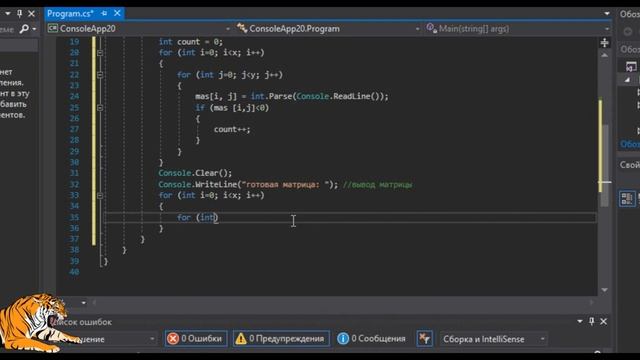Click the horizontal scrollbar right arrow
Viewport: 640px width, 360px height.
tap(591, 302)
